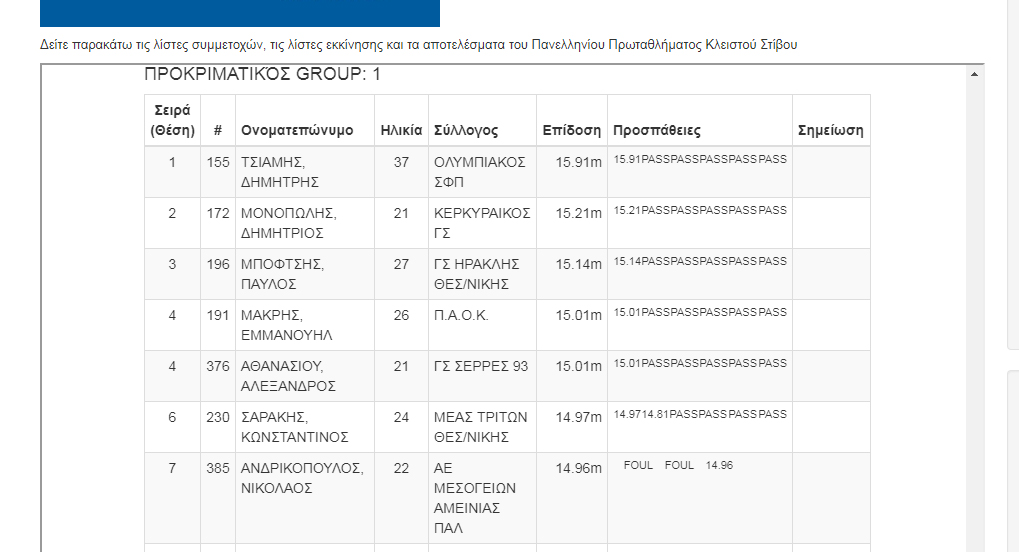Click club ΑΕ ΜΕΣΟΓΕΙΩΝ ΑΜΕΙΝΙΑΣ ΠΑΛ
The height and width of the screenshot is (552, 1019).
point(474,498)
